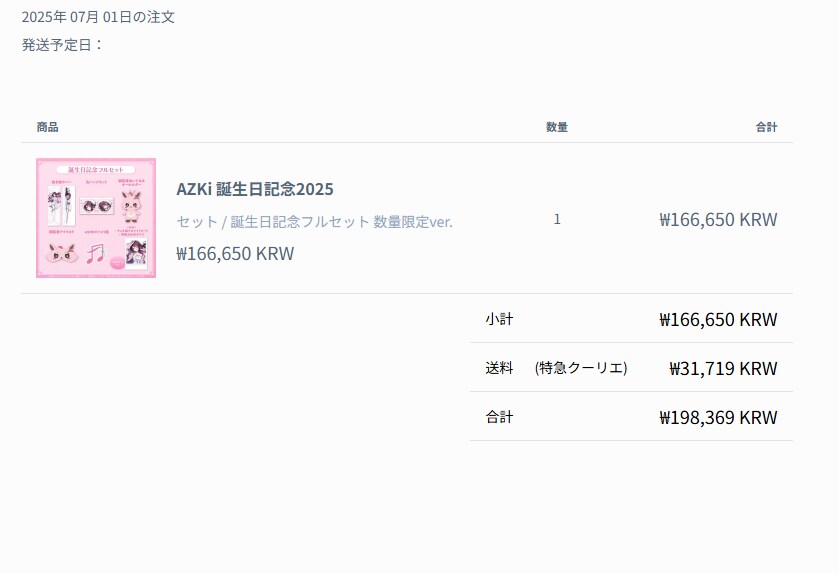
Task: Click the subtotal amount beside 小計
Action: point(718,319)
